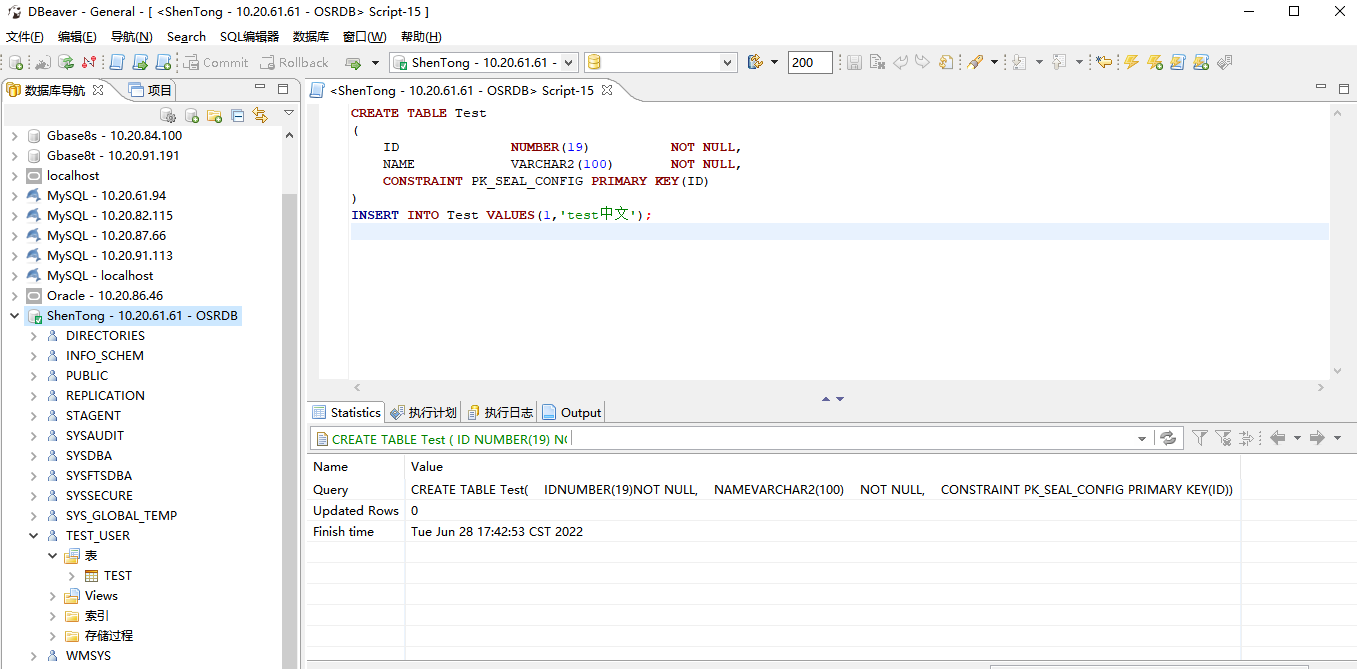Click the remove filter funnel icon with X

point(1223,438)
